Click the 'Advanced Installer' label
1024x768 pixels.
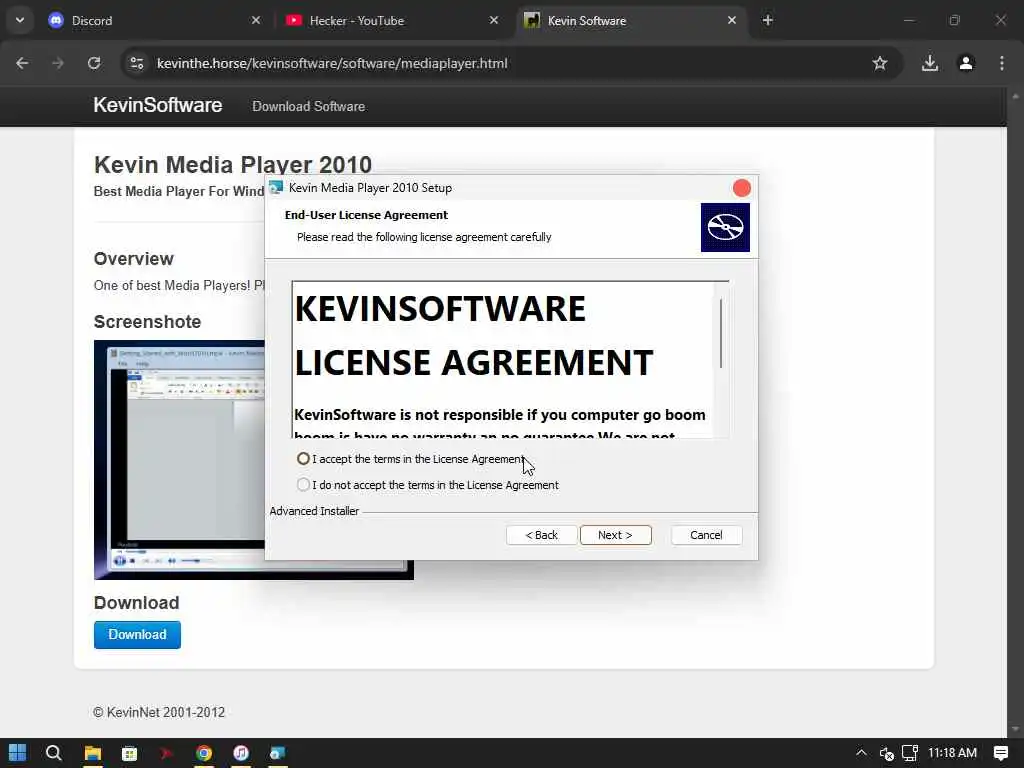tap(314, 511)
